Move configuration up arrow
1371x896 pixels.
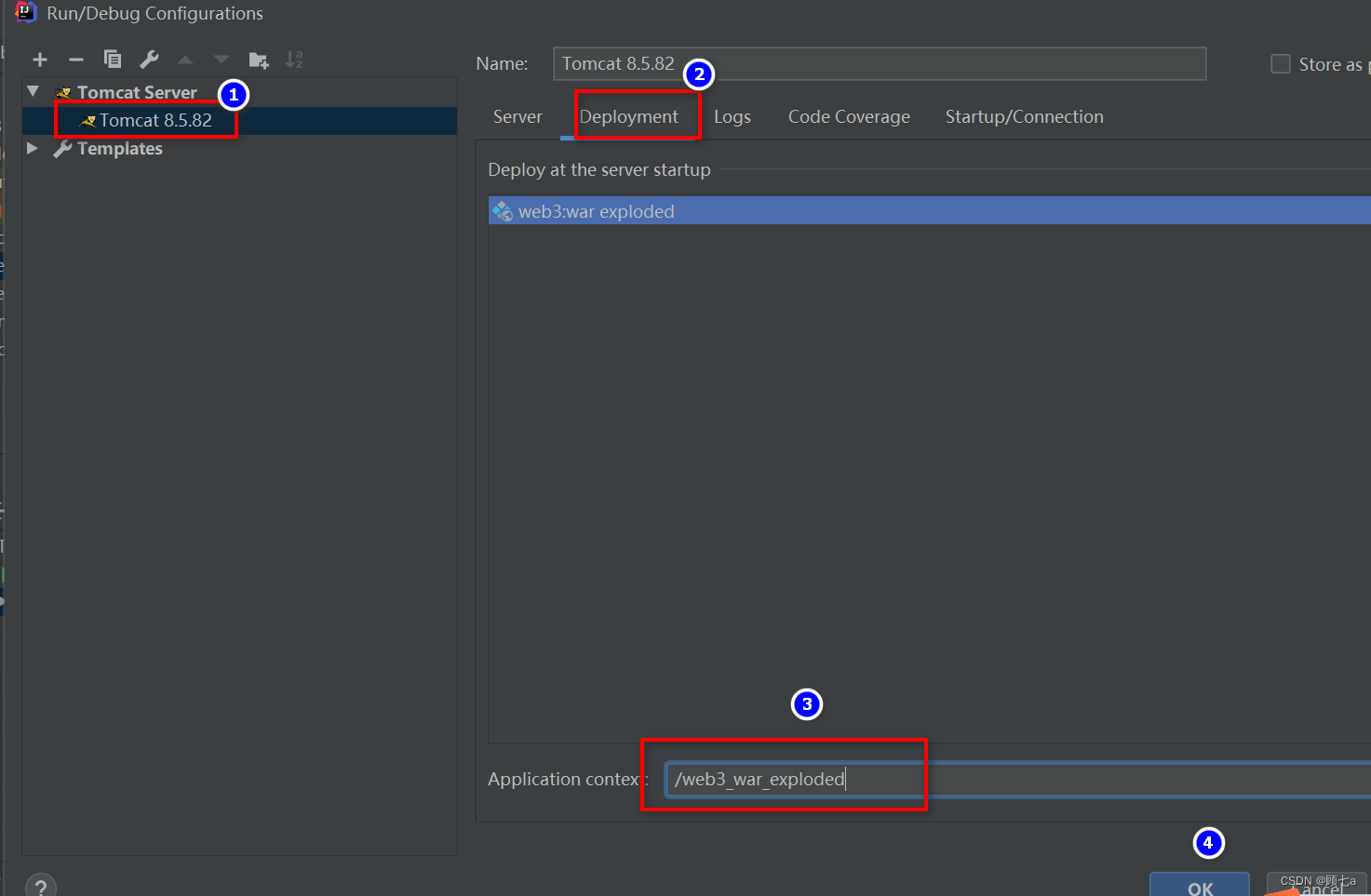[x=185, y=60]
